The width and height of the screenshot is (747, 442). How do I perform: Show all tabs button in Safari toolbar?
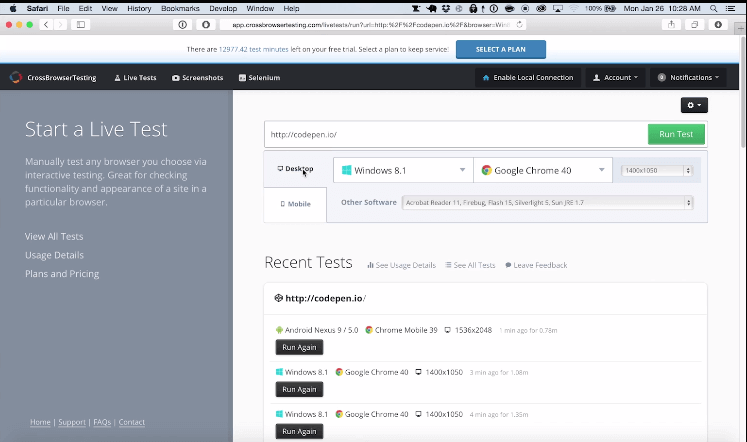695,24
